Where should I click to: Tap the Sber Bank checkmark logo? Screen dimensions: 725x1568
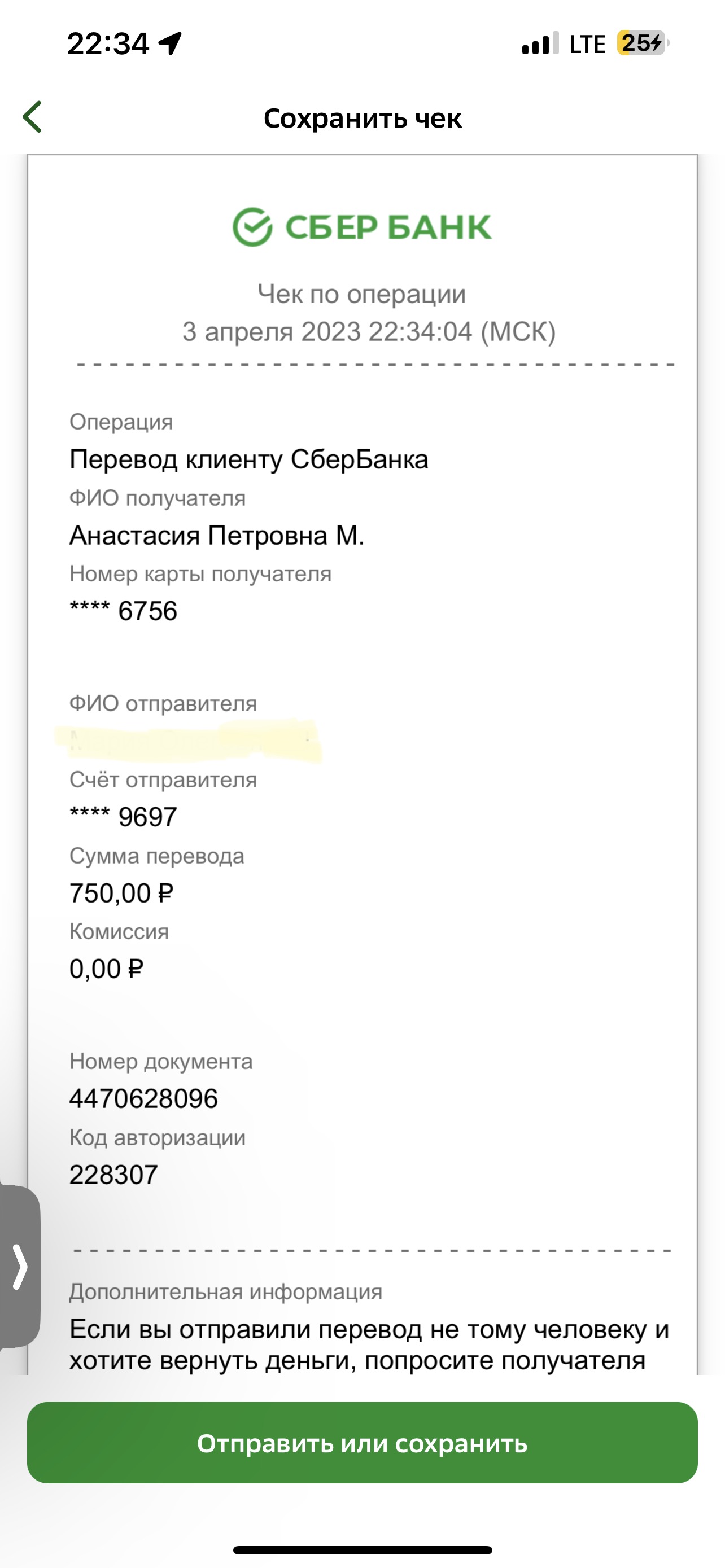pos(252,227)
